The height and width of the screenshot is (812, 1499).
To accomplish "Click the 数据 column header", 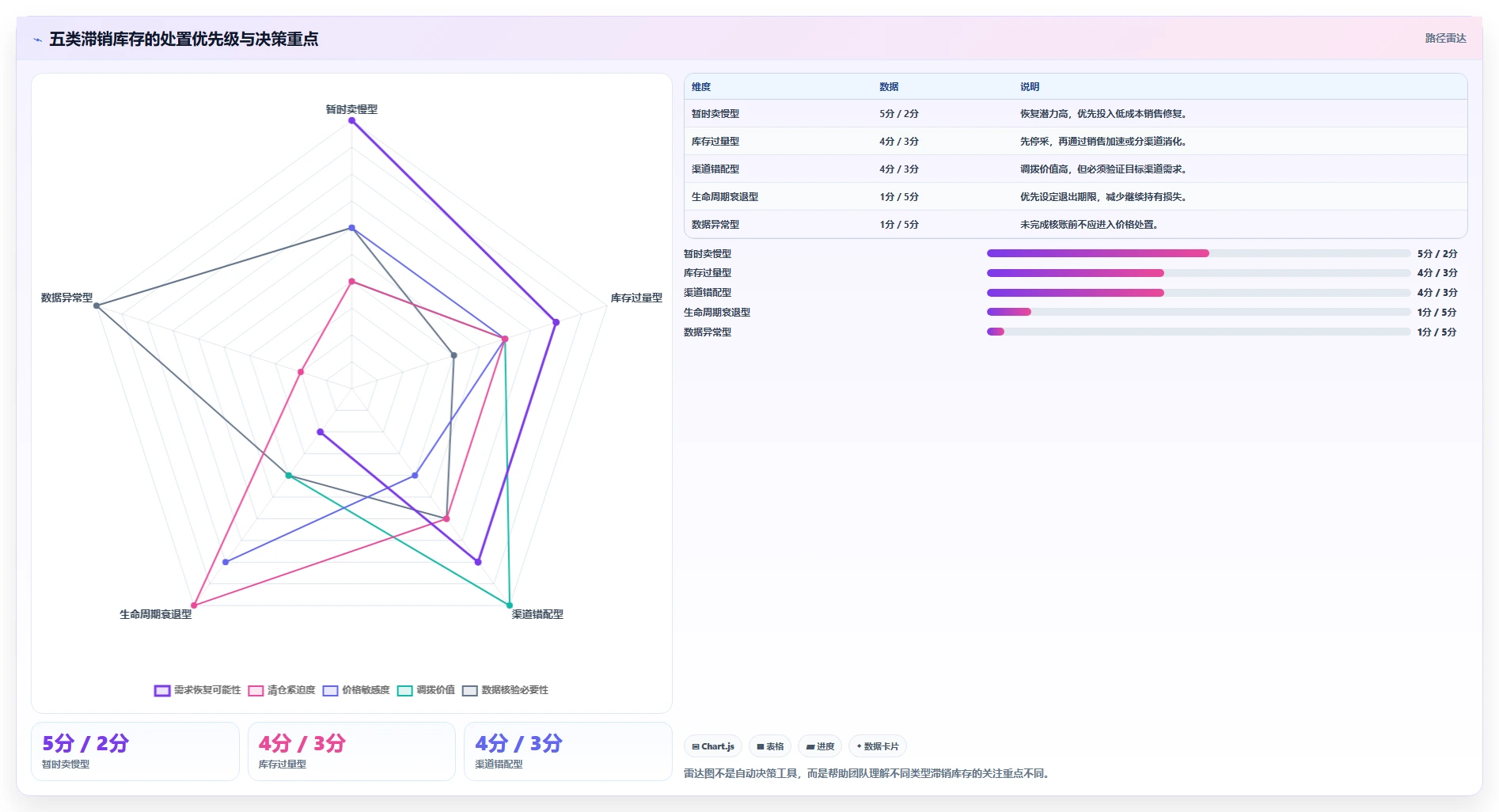I will (x=889, y=87).
